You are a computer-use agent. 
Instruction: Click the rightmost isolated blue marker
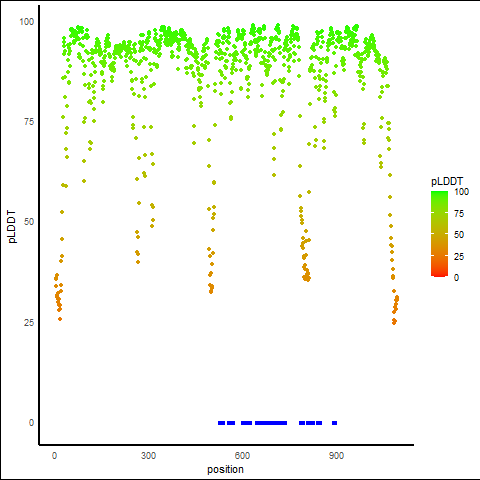335,423
